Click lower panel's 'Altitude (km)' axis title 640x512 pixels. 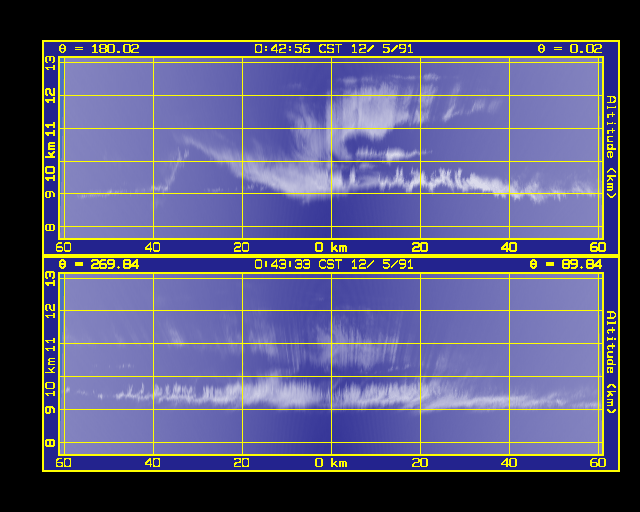611,362
